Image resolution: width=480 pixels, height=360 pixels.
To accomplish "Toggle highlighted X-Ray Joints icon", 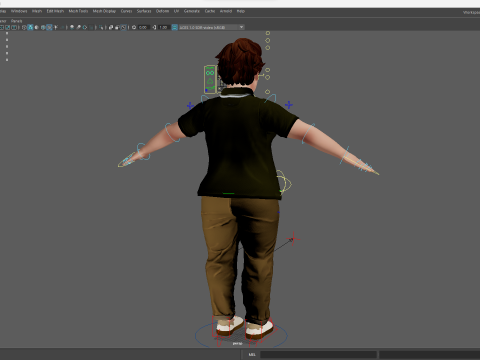I will tap(123, 27).
